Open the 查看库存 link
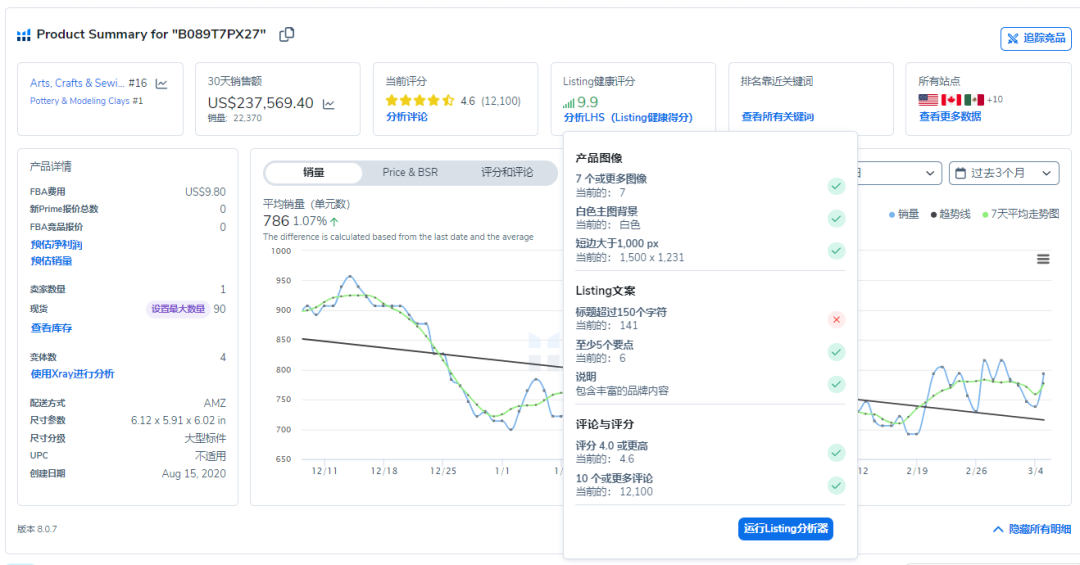The height and width of the screenshot is (565, 1080). (51, 328)
